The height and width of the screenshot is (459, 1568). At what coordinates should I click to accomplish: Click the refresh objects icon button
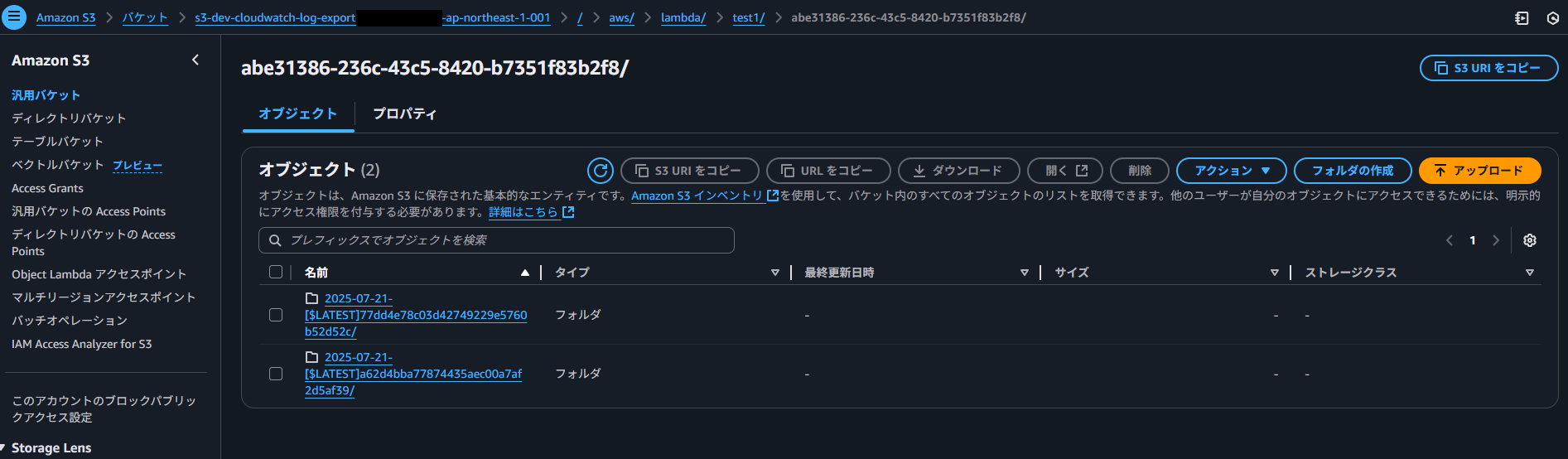point(601,171)
